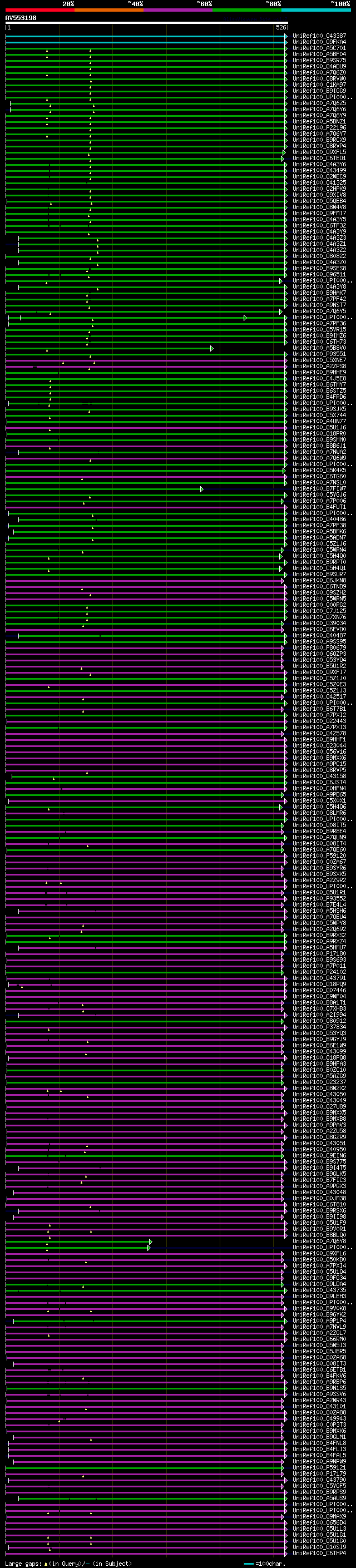Click the UniRef100_C5H4Q6 label
This screenshot has width=356, height=1568.
pos(319,807)
